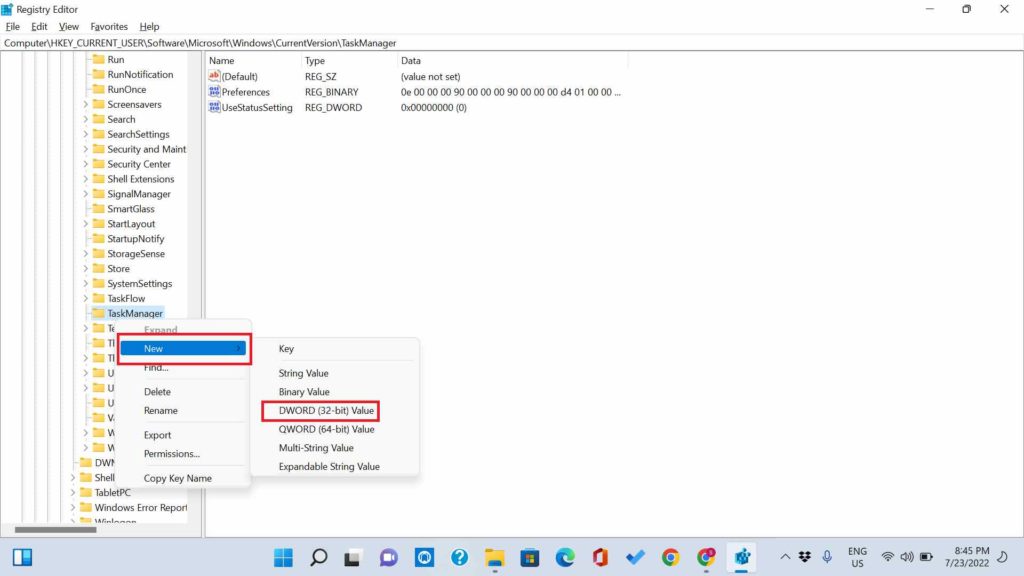Image resolution: width=1024 pixels, height=576 pixels.
Task: Click the ENG US language indicator
Action: [857, 557]
